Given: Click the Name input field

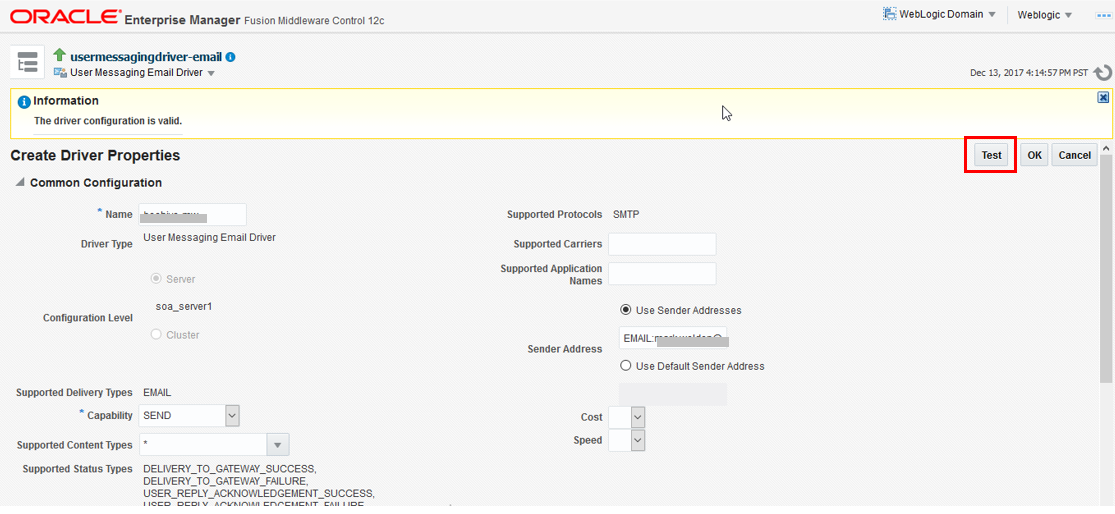Looking at the screenshot, I should (193, 214).
